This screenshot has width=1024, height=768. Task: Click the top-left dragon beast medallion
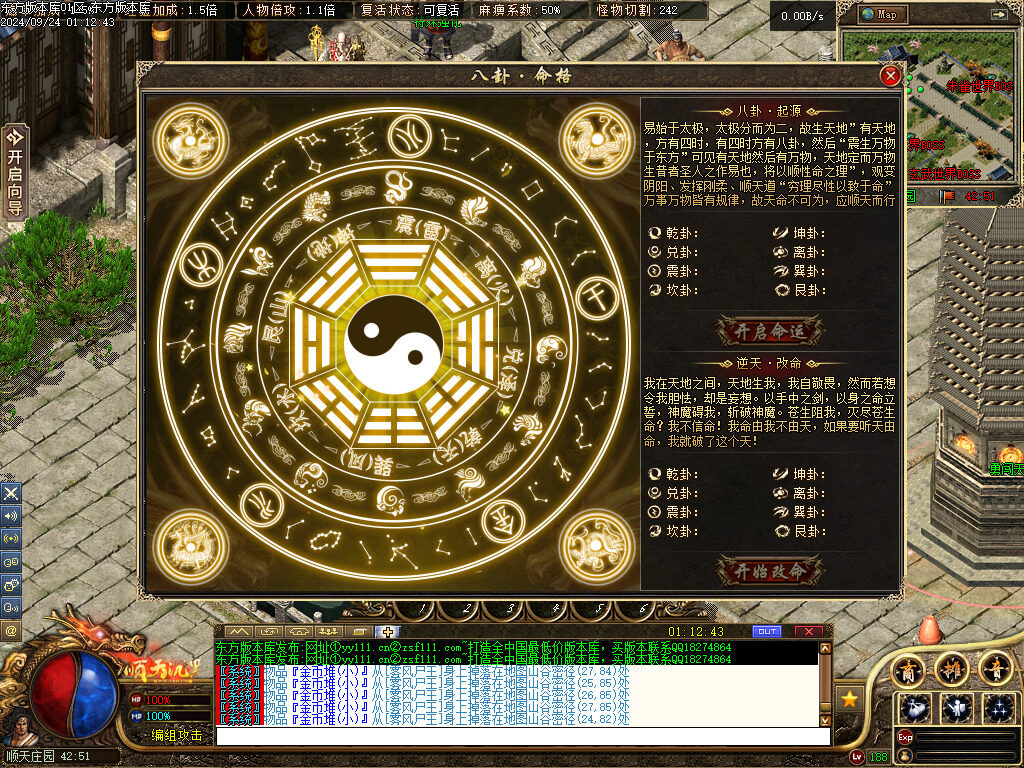[191, 140]
